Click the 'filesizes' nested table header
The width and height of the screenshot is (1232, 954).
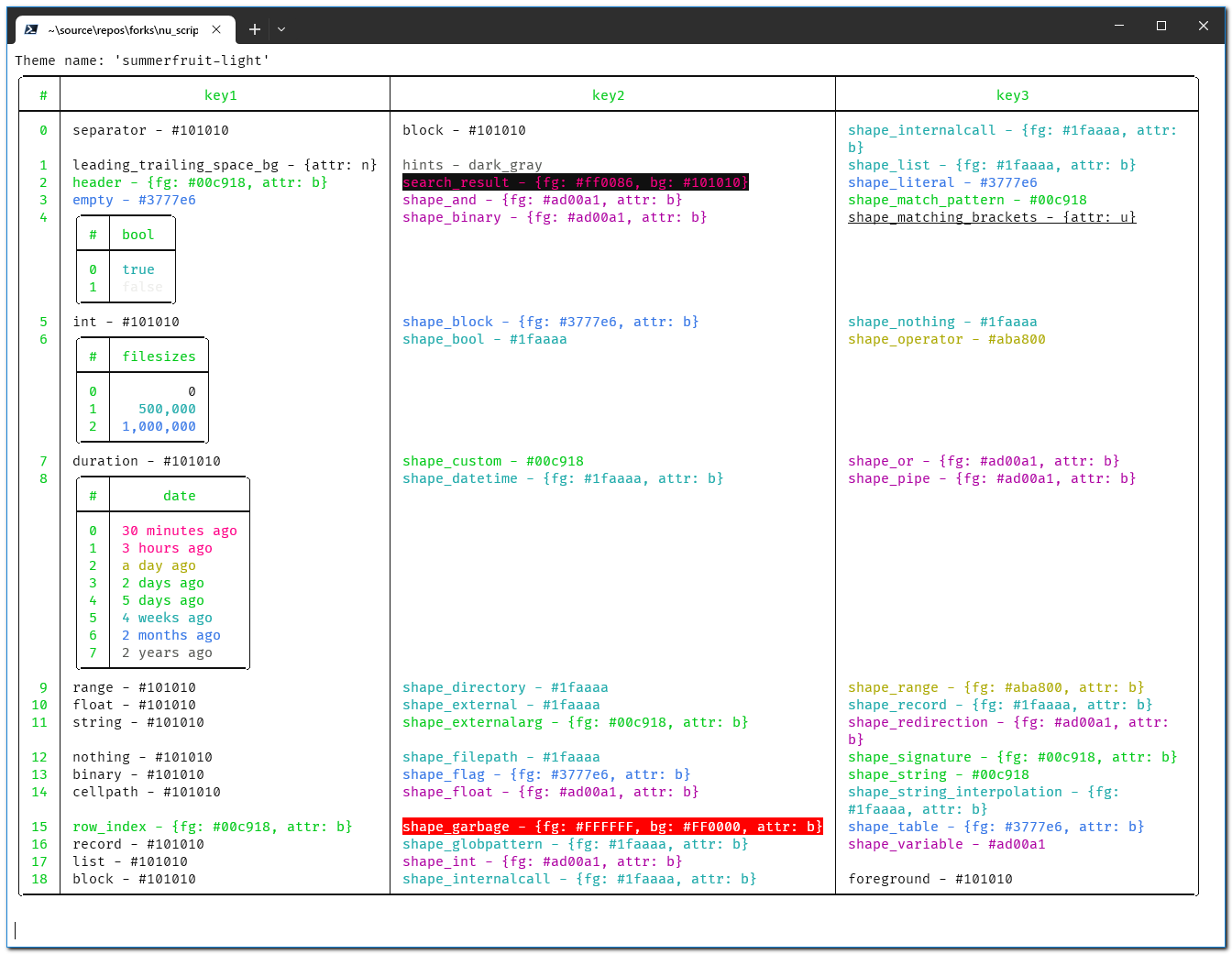click(159, 356)
